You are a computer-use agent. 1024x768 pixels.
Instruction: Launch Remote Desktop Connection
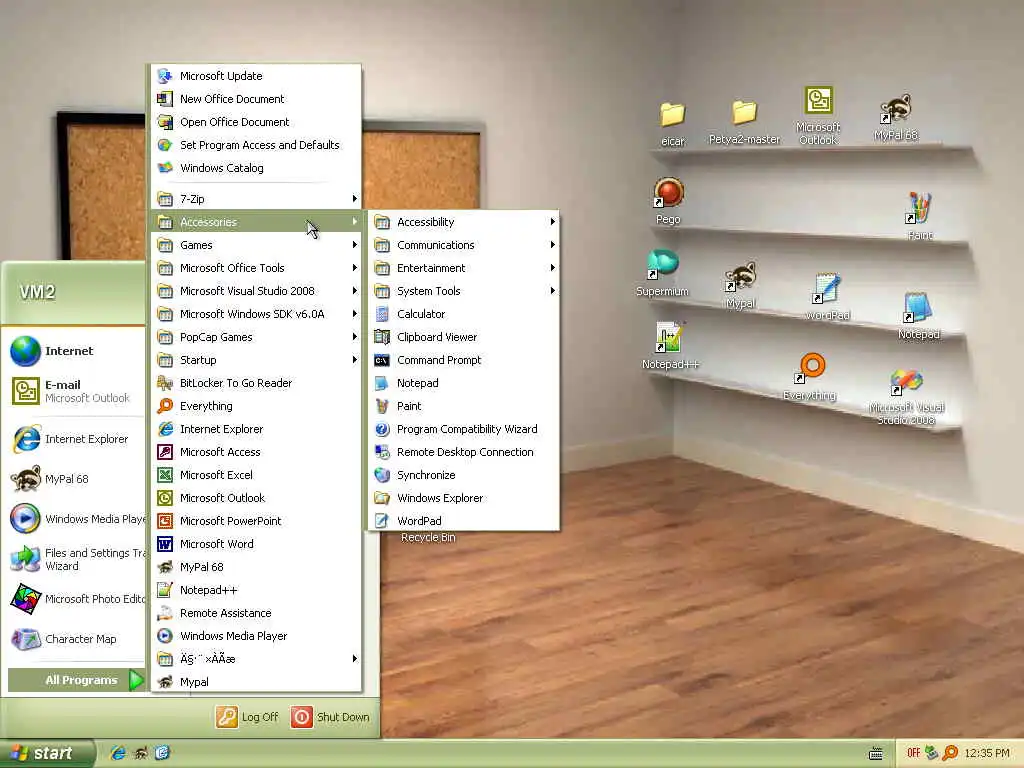[x=464, y=452]
